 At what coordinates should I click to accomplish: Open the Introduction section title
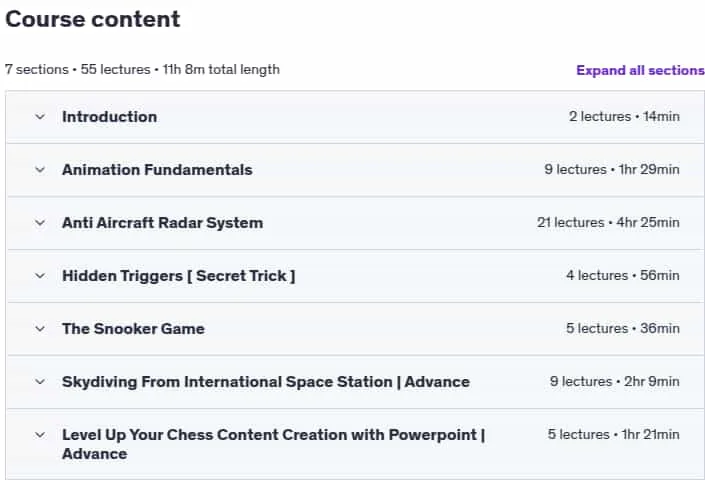pos(110,117)
